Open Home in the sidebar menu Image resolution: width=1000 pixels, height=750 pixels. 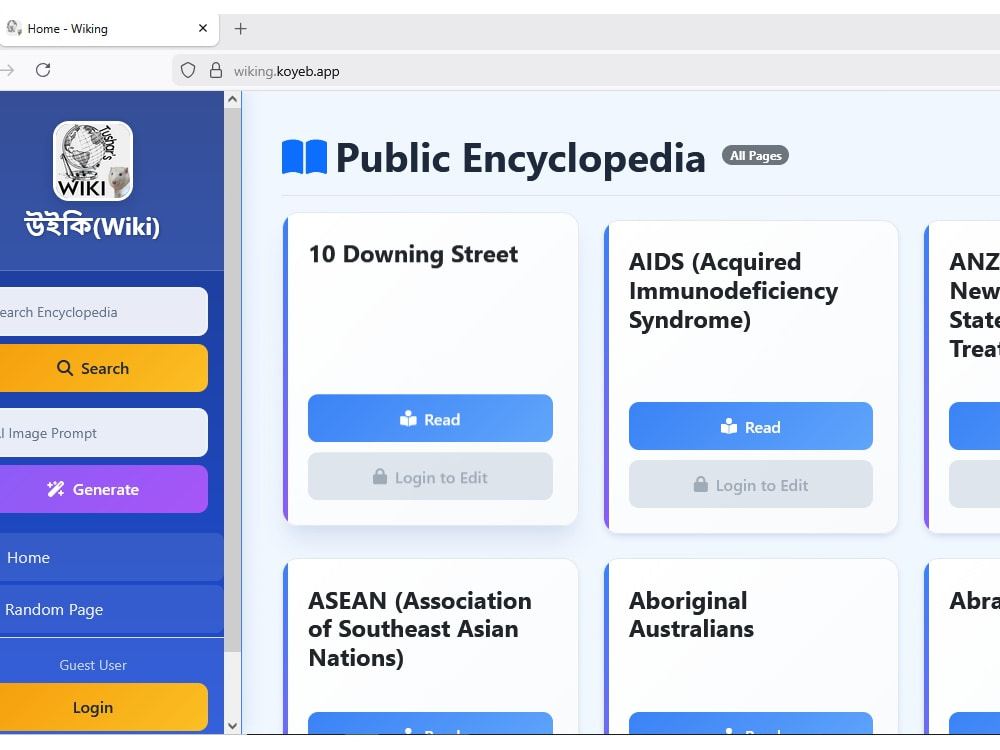pos(111,557)
